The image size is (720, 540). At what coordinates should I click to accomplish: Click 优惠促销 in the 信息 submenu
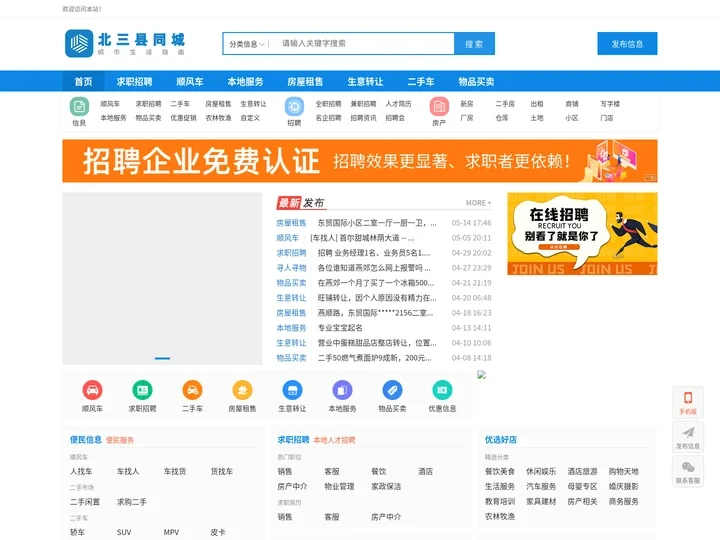[x=183, y=118]
